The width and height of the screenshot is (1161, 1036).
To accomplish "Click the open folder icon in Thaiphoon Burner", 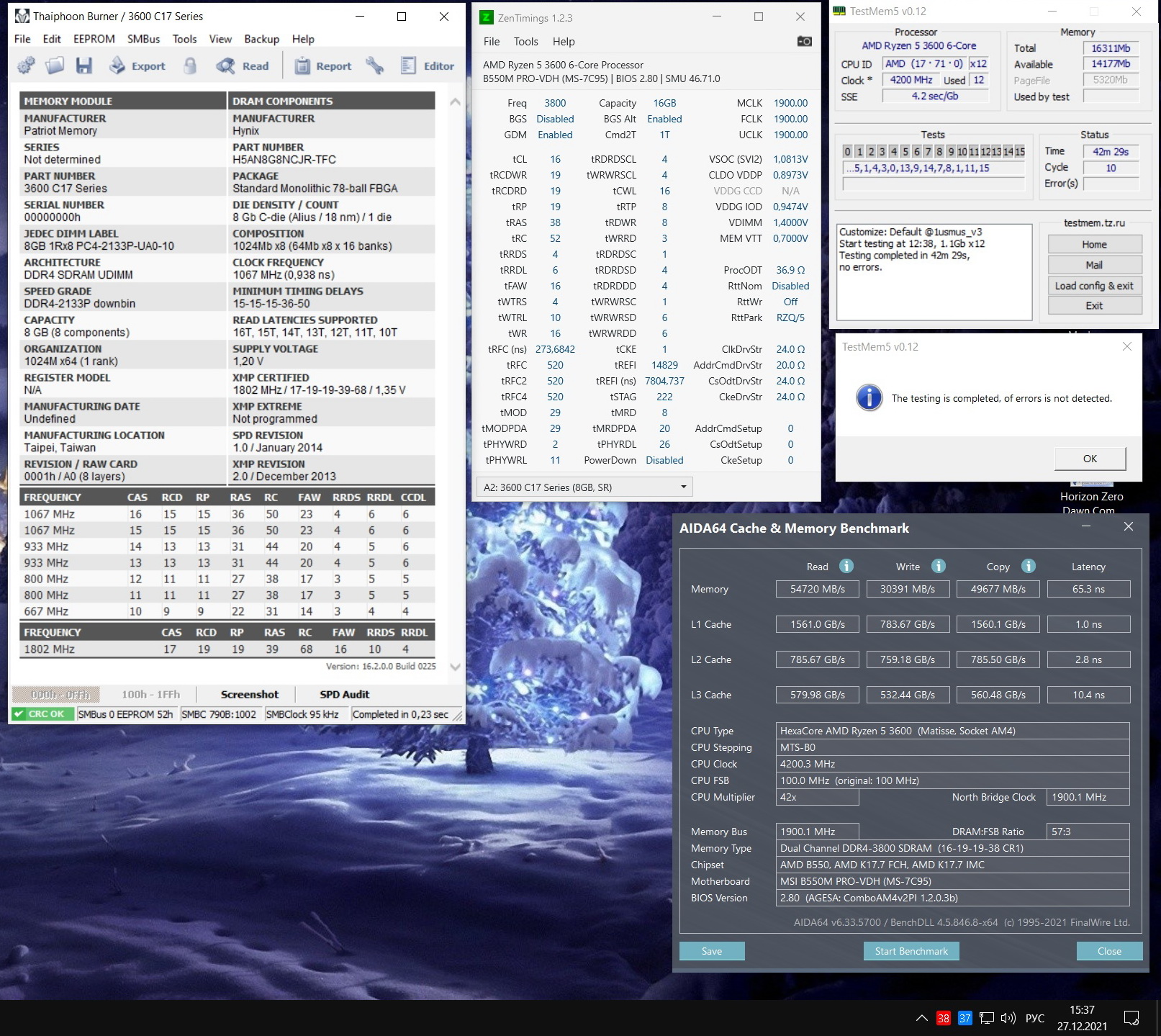I will coord(55,66).
